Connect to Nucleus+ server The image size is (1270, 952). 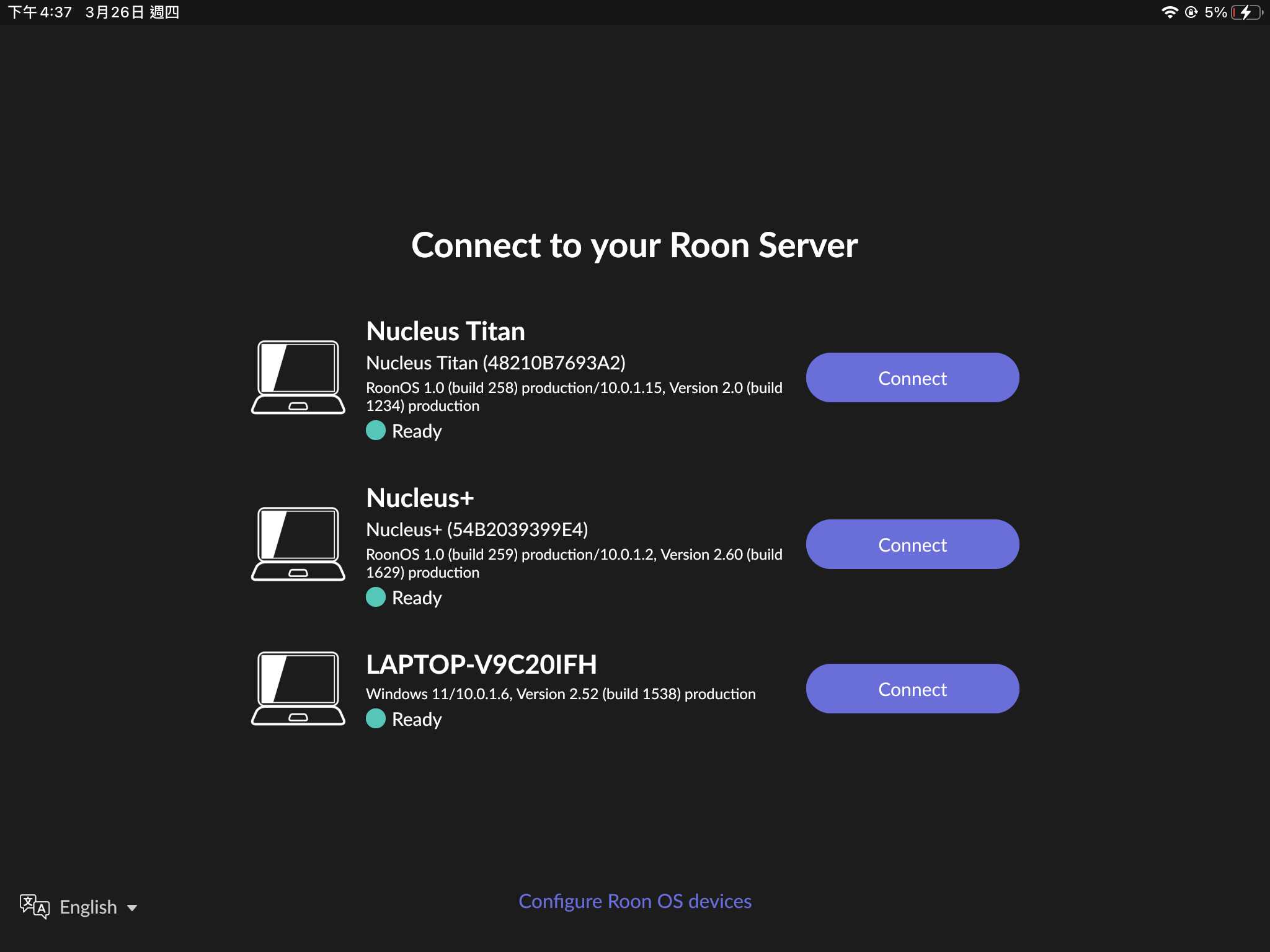[x=912, y=544]
